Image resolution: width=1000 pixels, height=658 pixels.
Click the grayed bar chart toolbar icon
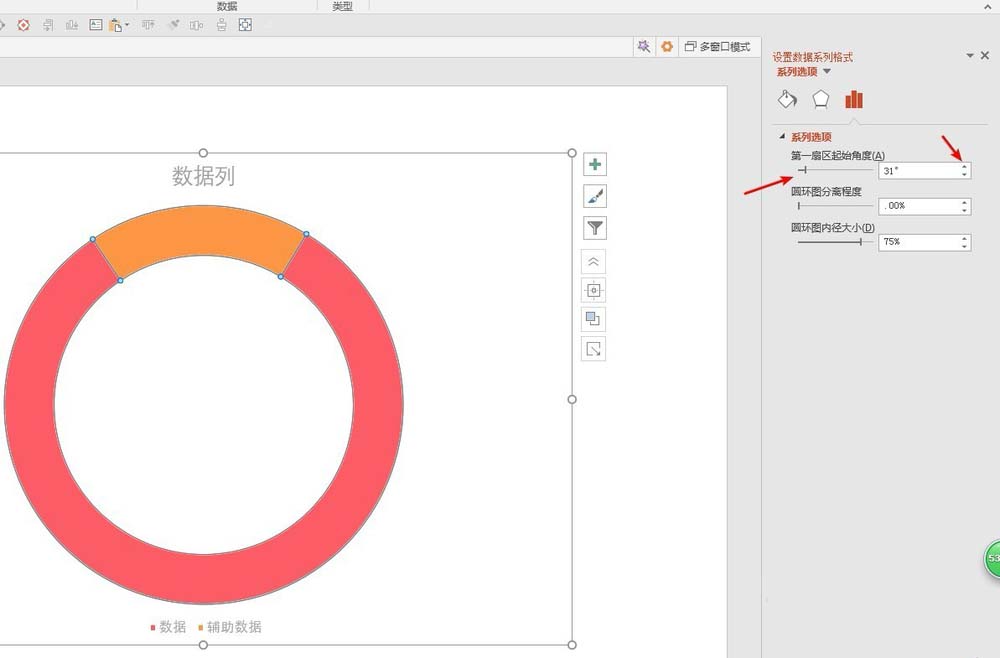pyautogui.click(x=71, y=25)
